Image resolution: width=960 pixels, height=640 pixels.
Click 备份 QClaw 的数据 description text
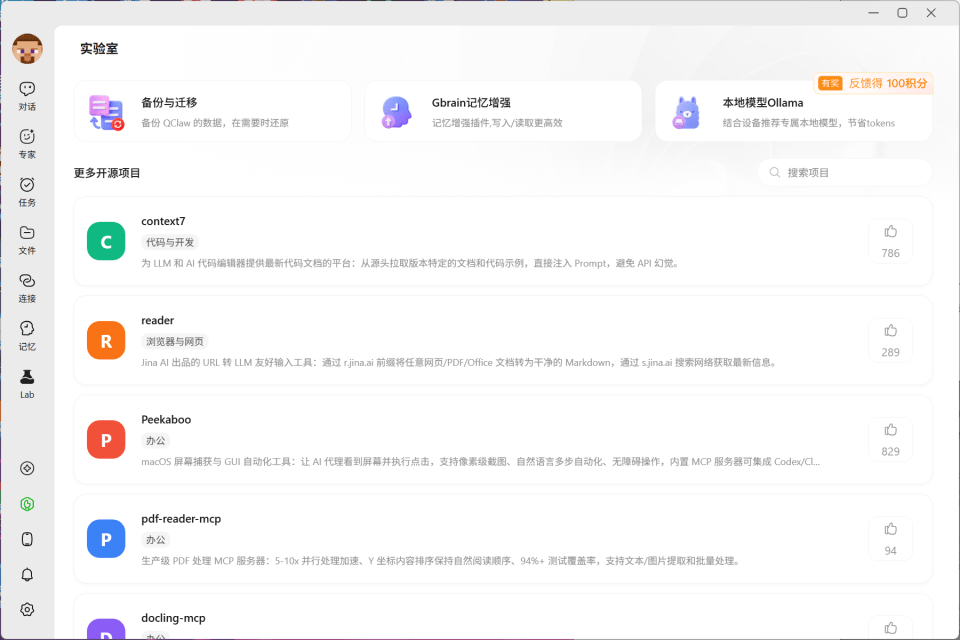pyautogui.click(x=215, y=123)
